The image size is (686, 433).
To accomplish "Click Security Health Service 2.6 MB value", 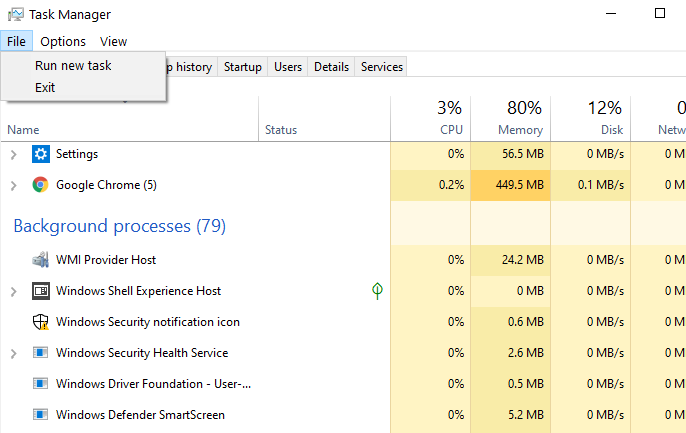I will (525, 353).
